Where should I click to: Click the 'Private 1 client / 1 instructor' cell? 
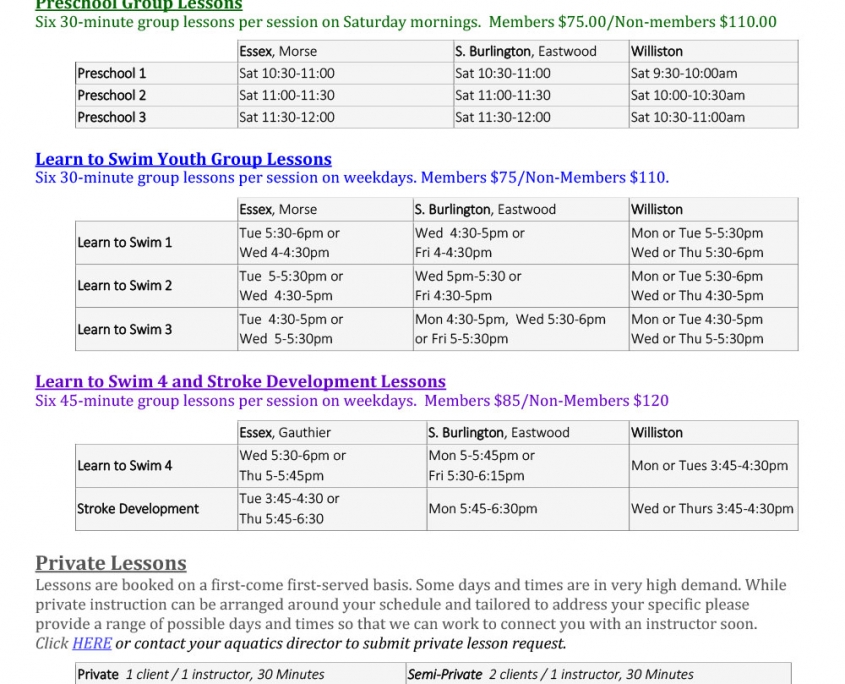240,674
